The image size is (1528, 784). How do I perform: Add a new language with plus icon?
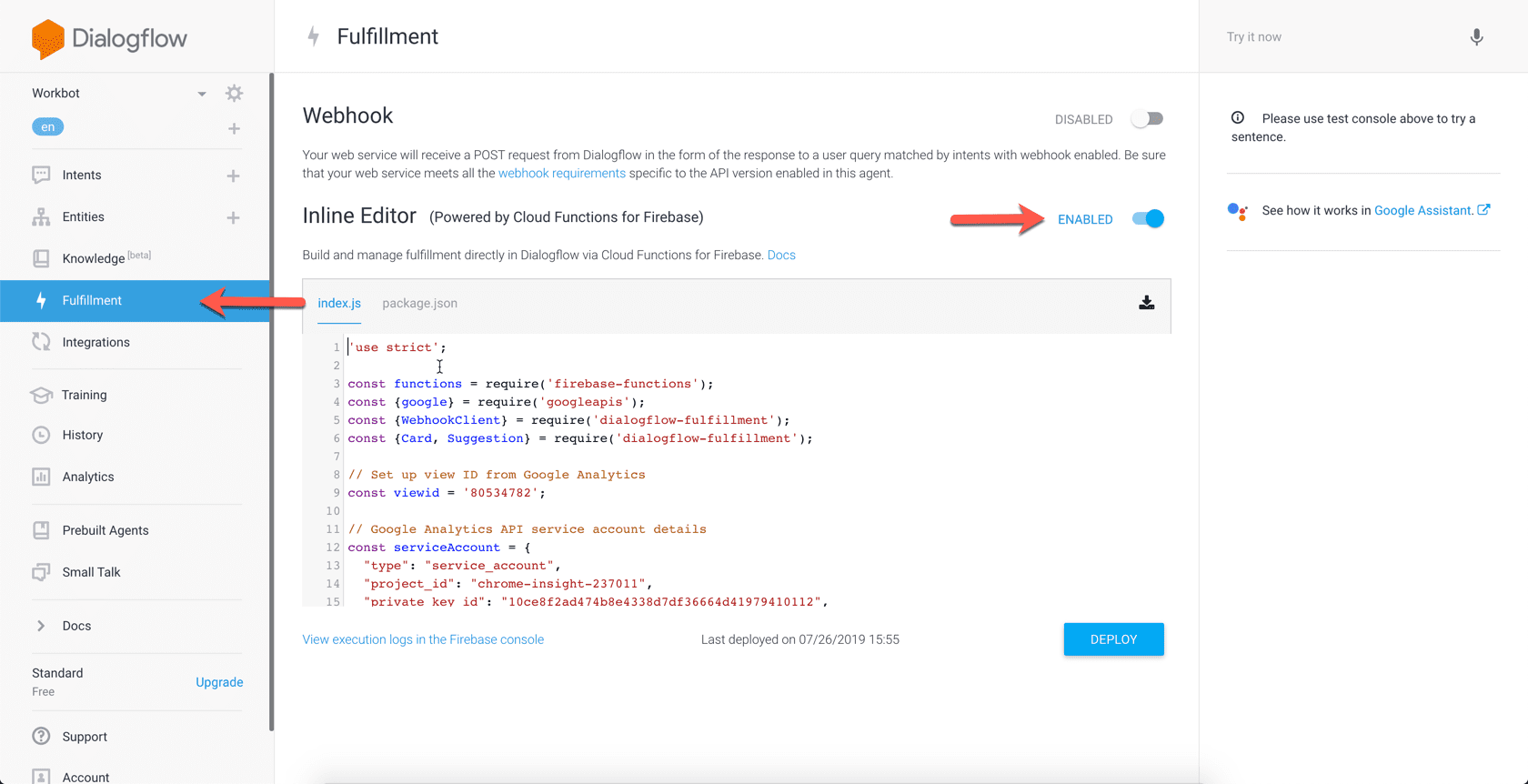click(234, 129)
